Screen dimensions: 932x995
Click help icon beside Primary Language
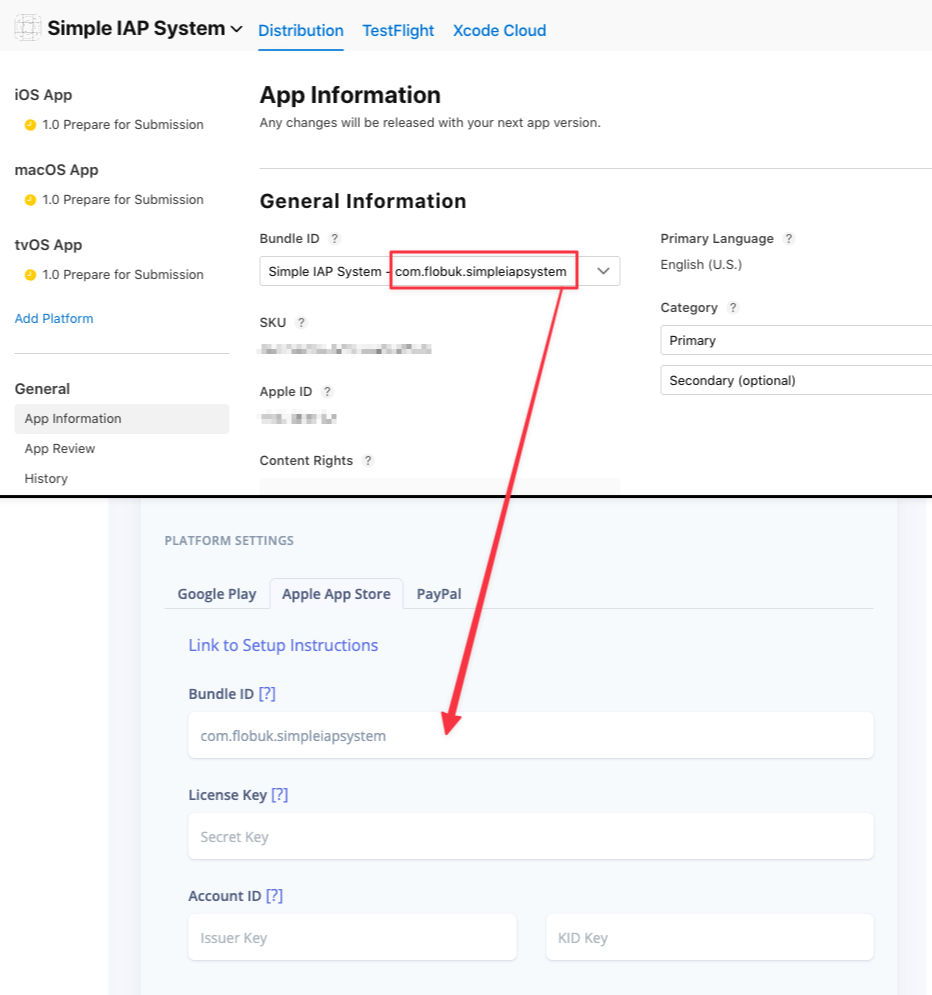(x=789, y=239)
